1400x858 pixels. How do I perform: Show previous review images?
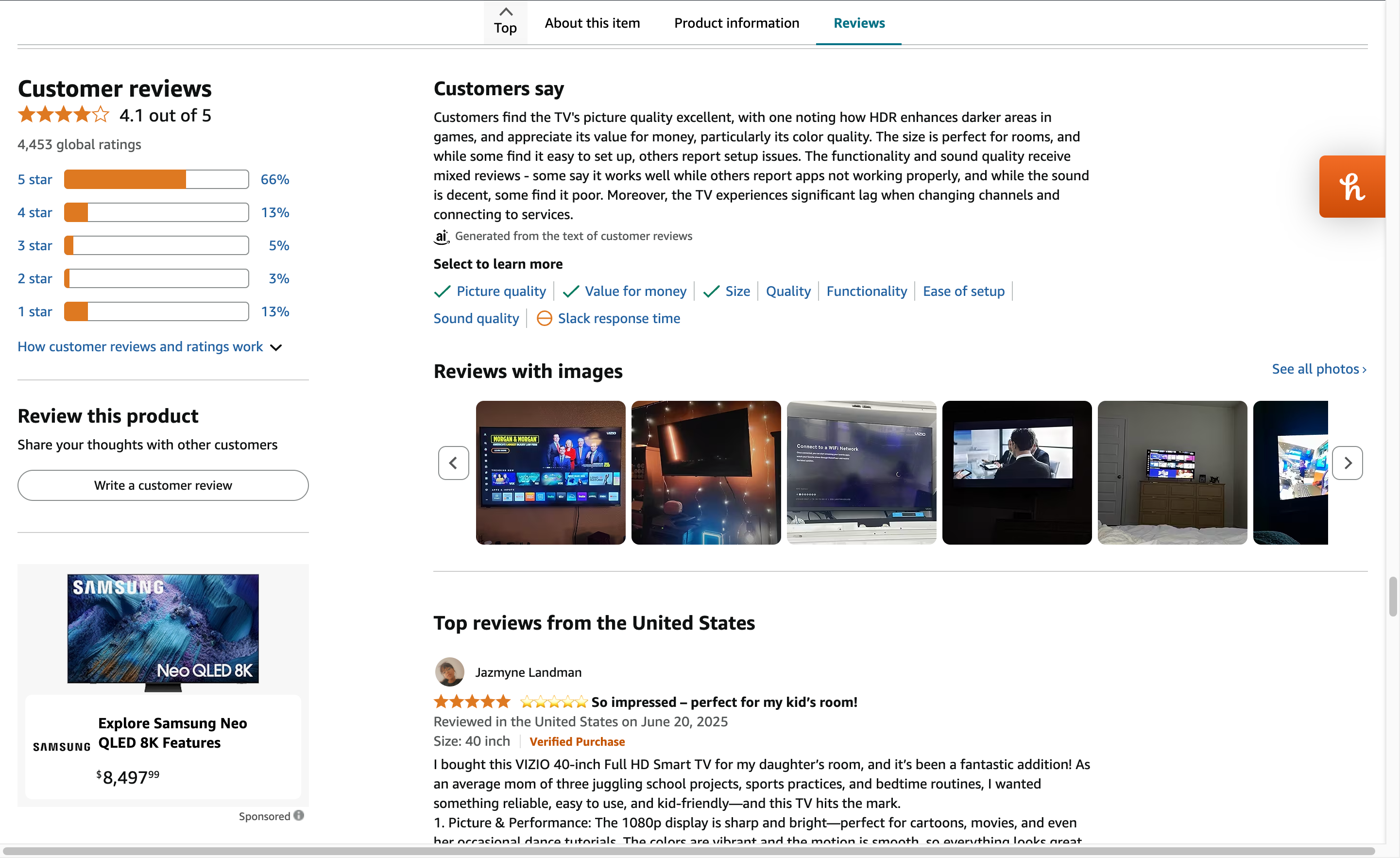click(453, 463)
